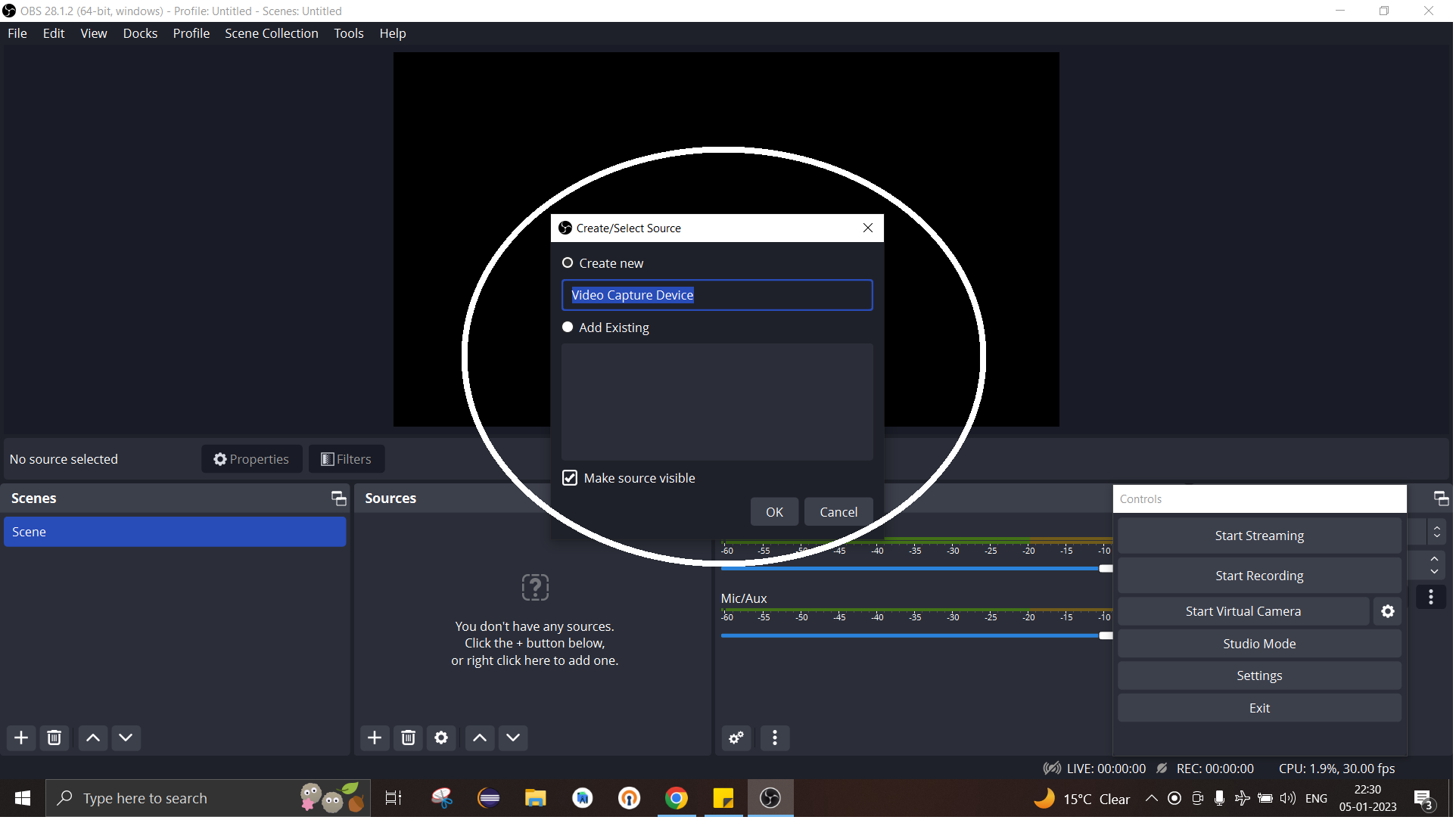Viewport: 1456px width, 823px height.
Task: Open source properties gear in Sources toolbar
Action: click(x=442, y=738)
